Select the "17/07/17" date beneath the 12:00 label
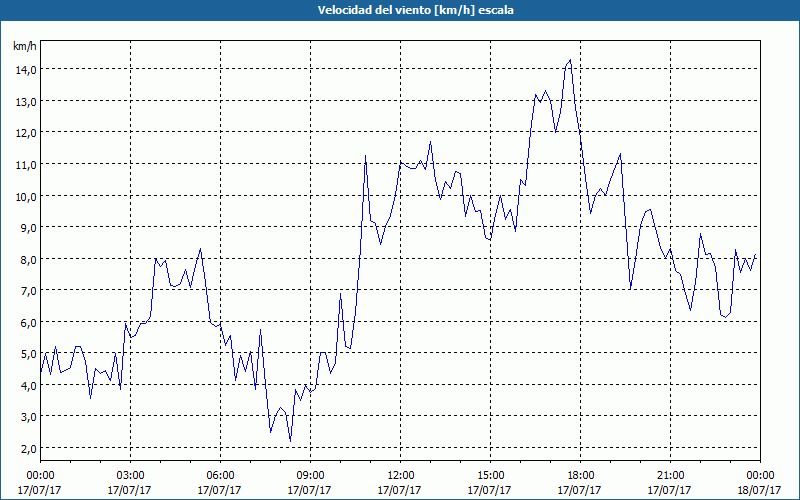Viewport: 800px width, 500px height. [x=399, y=490]
